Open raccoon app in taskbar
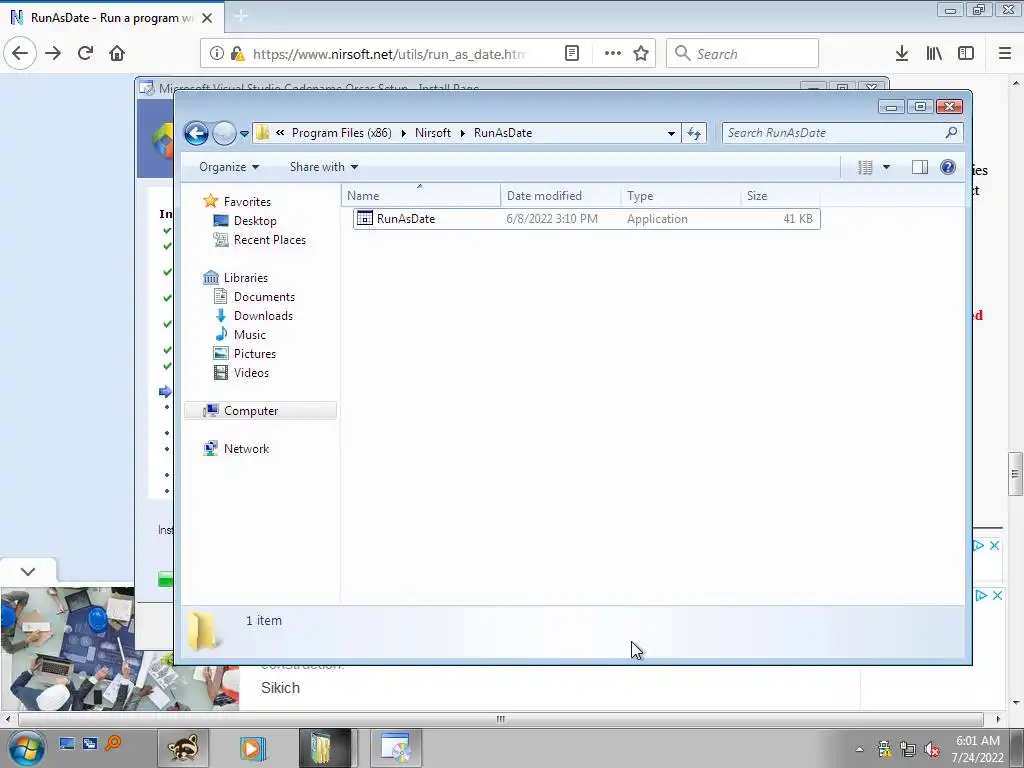Screen dimensions: 1024x768 (x=184, y=748)
